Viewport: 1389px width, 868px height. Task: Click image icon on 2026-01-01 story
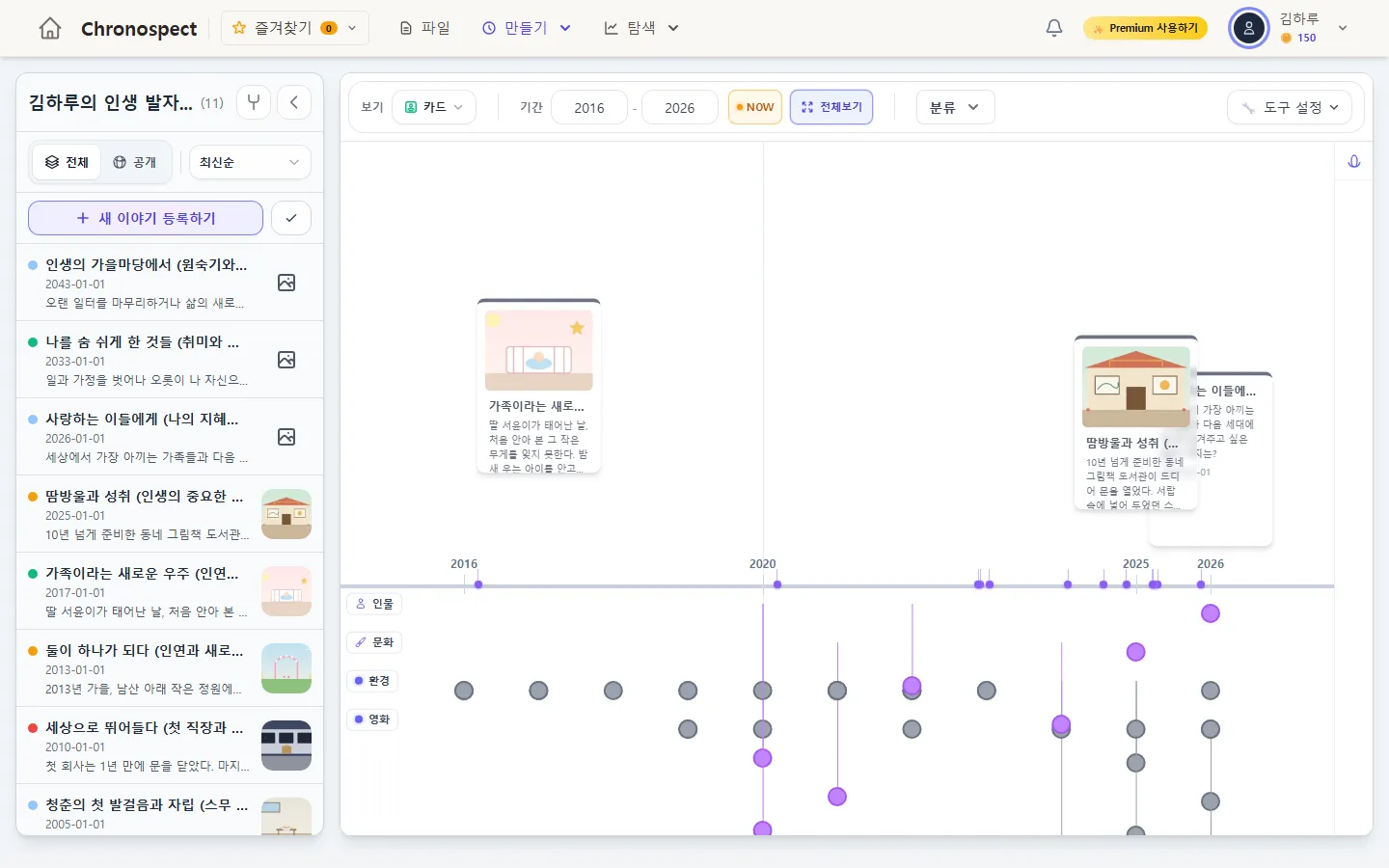click(x=286, y=437)
